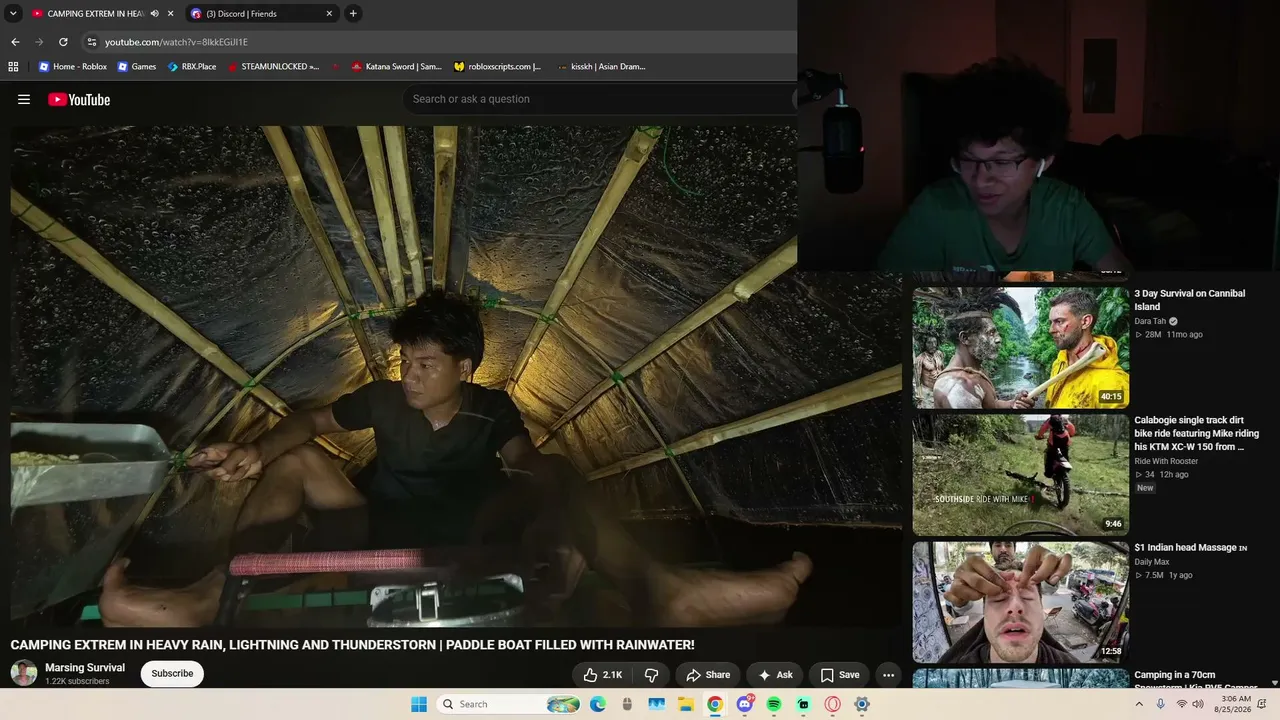Viewport: 1280px width, 720px height.
Task: Open the $1 Indian head Massage thumbnail
Action: pos(1021,602)
